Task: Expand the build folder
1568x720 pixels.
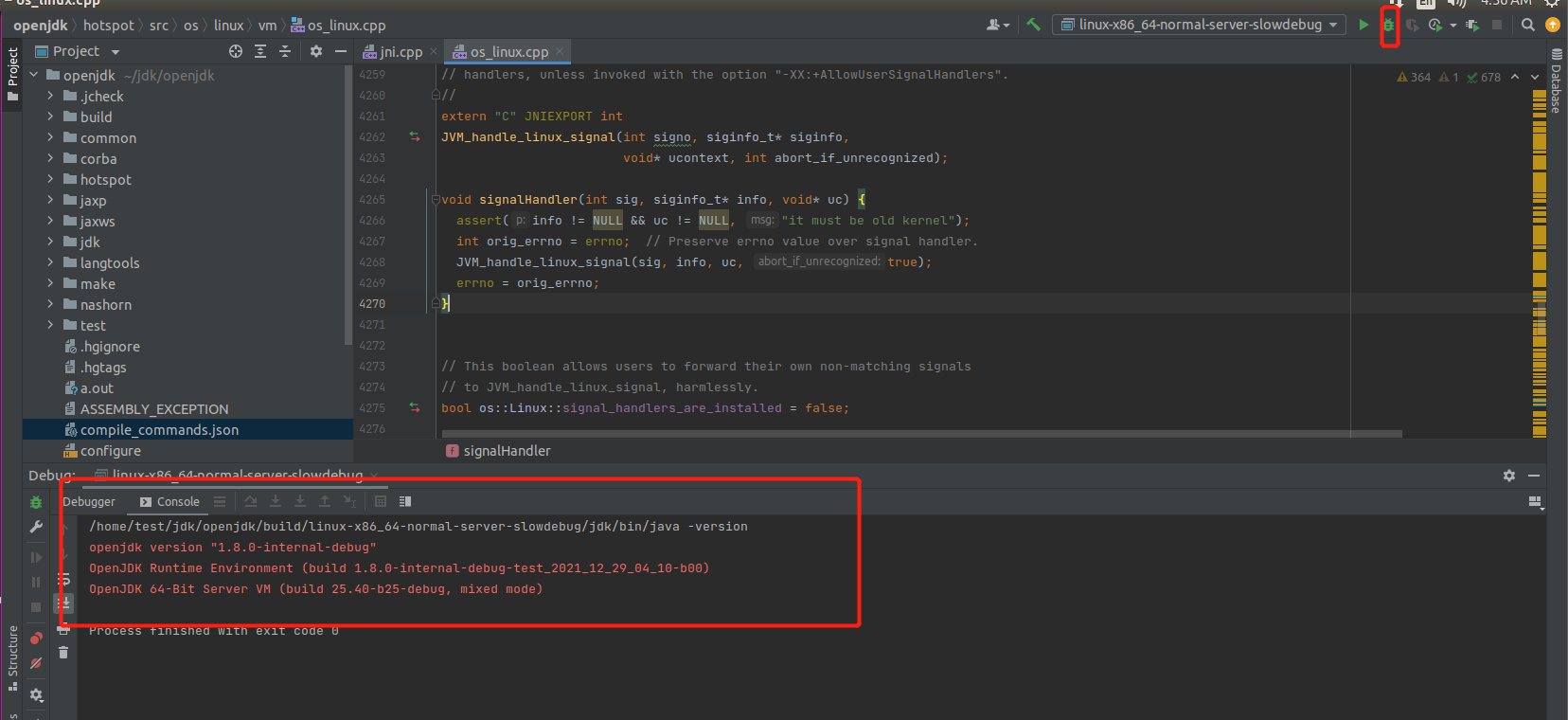Action: [x=50, y=117]
